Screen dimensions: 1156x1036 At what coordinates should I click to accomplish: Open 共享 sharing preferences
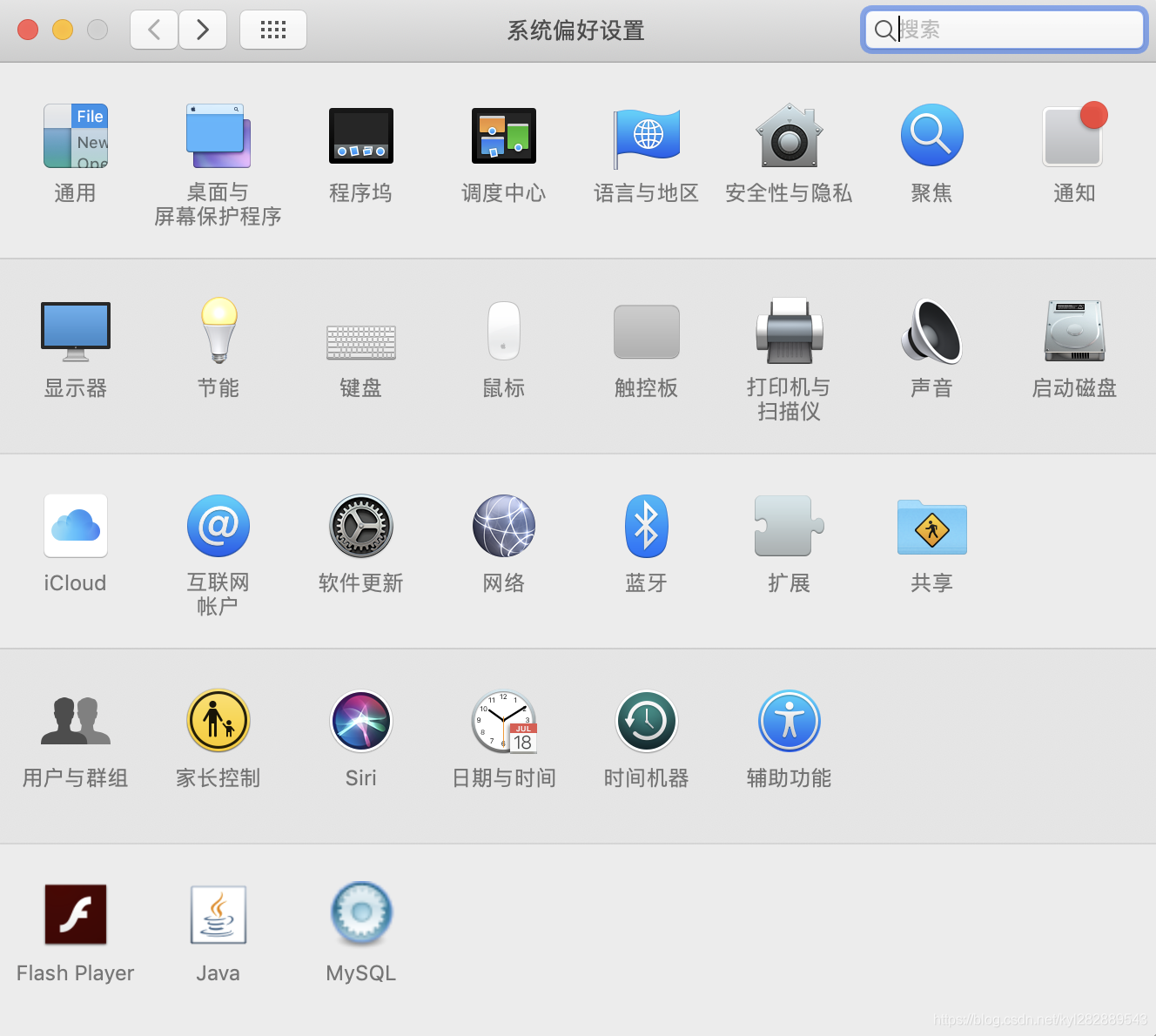click(x=932, y=527)
